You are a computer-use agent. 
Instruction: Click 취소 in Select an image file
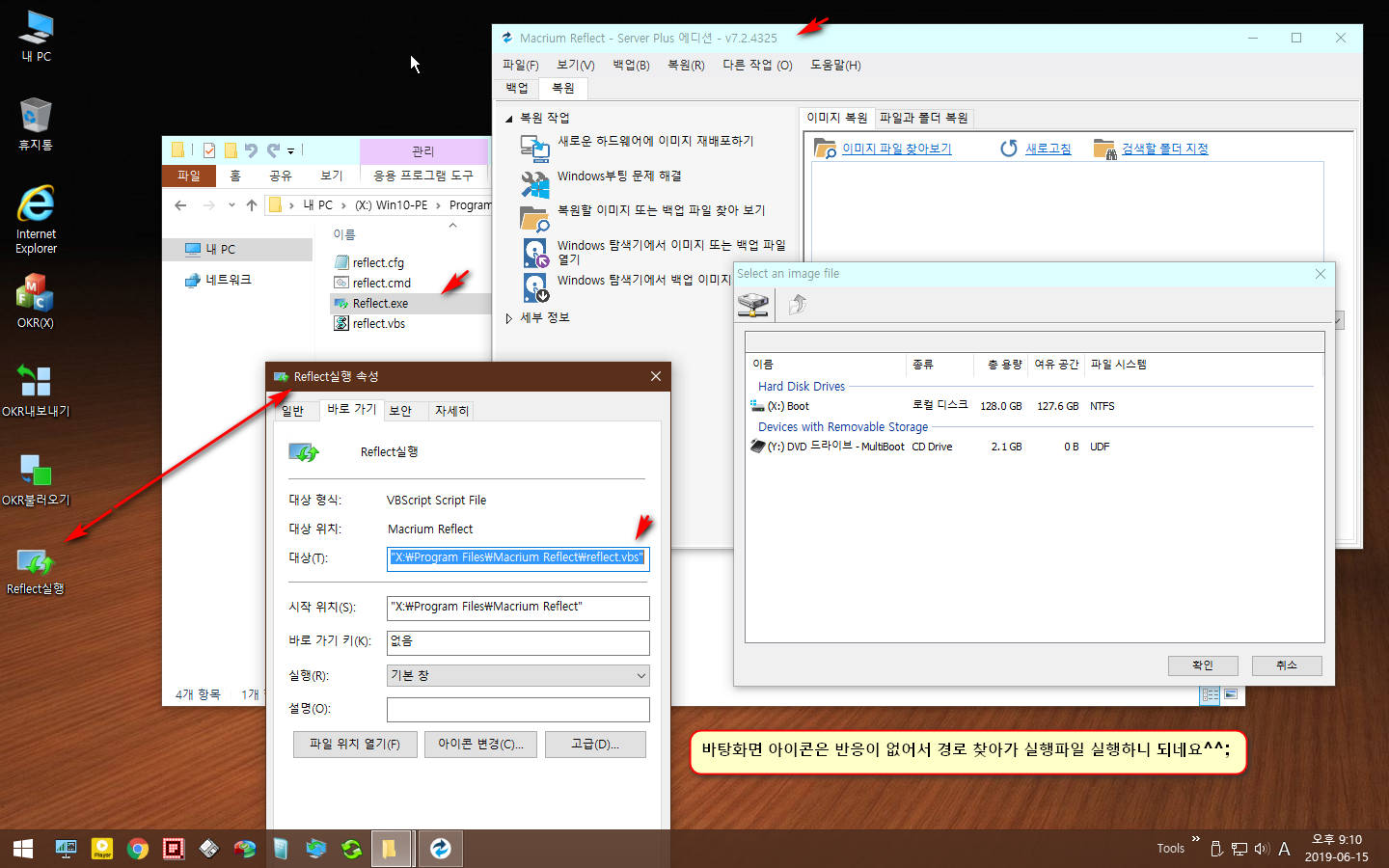click(x=1287, y=665)
